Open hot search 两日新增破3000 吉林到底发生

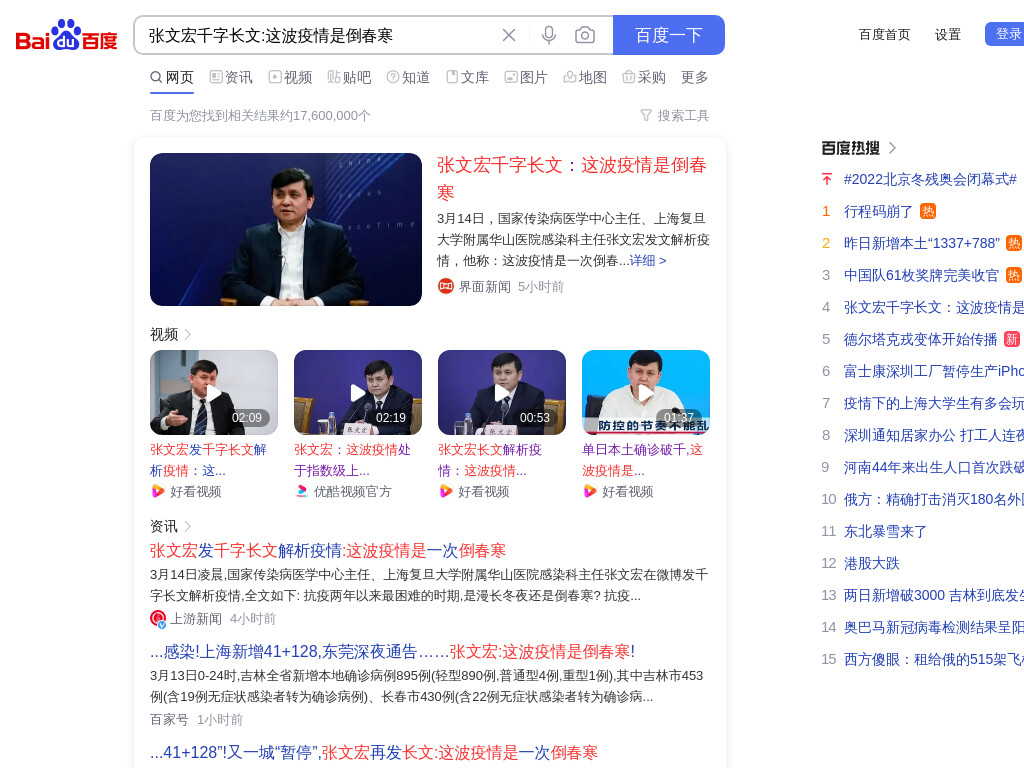[x=933, y=595]
